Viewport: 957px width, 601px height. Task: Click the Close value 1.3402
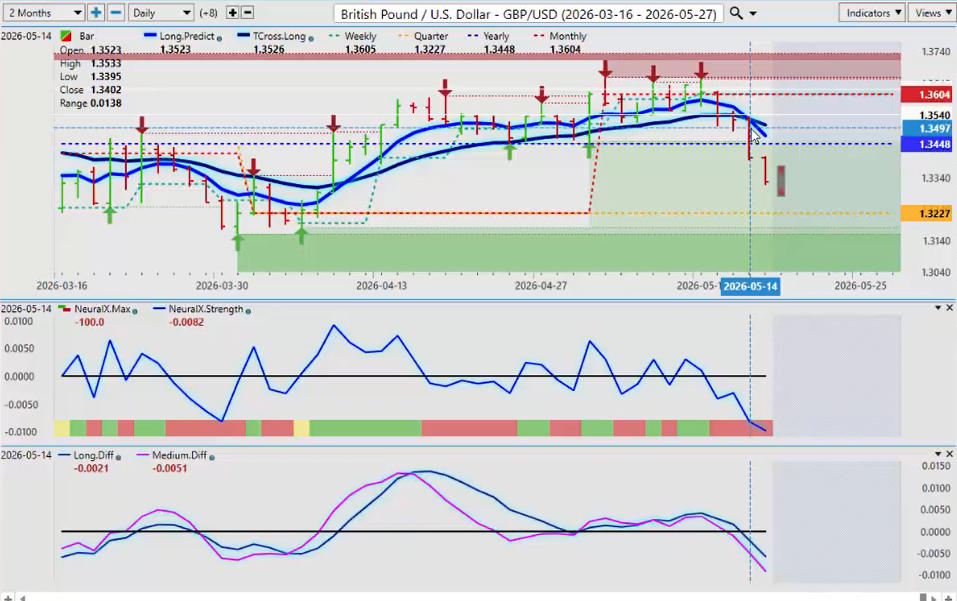(x=106, y=90)
